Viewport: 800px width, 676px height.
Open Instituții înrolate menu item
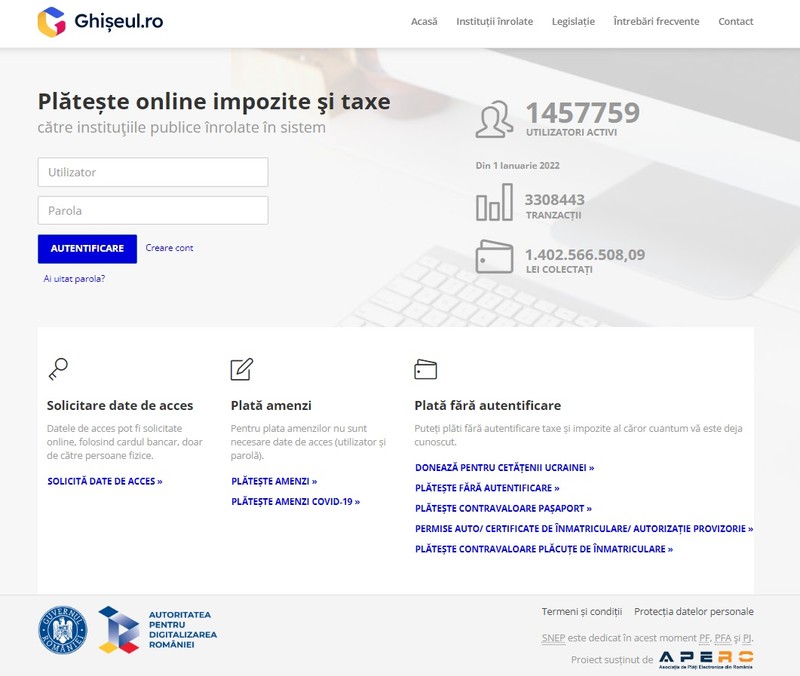coord(494,21)
